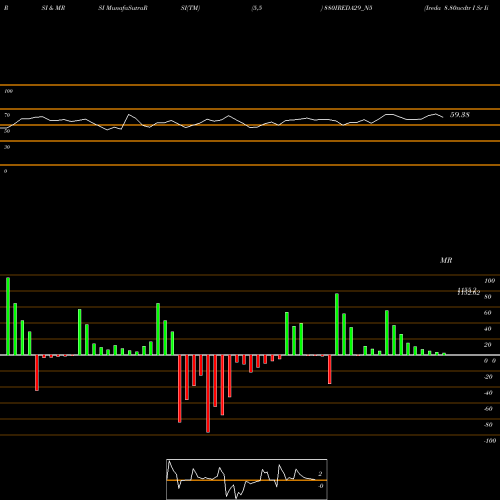Click the Ireda 8.80ncdtr header text

click(x=456, y=8)
